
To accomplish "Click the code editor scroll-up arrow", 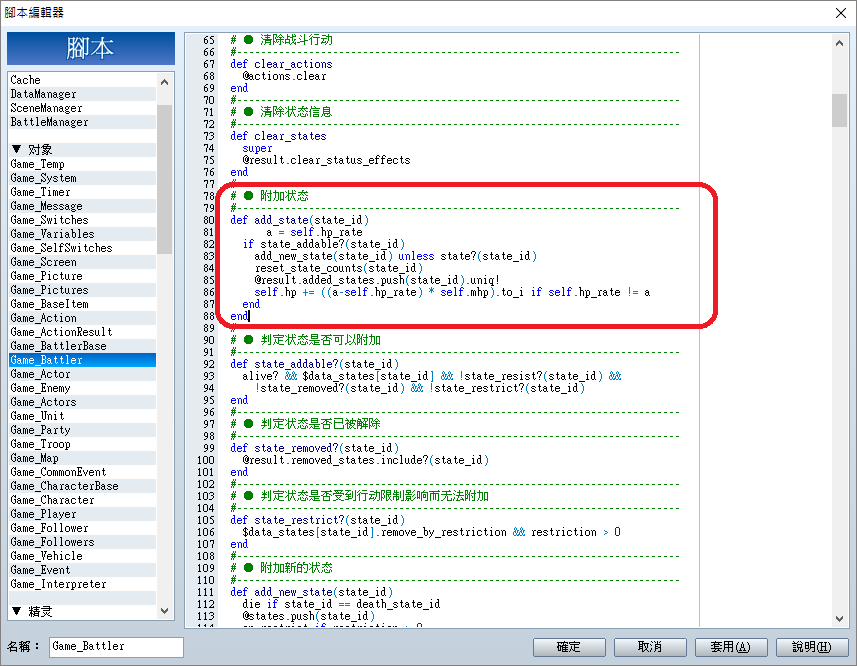I will 840,43.
